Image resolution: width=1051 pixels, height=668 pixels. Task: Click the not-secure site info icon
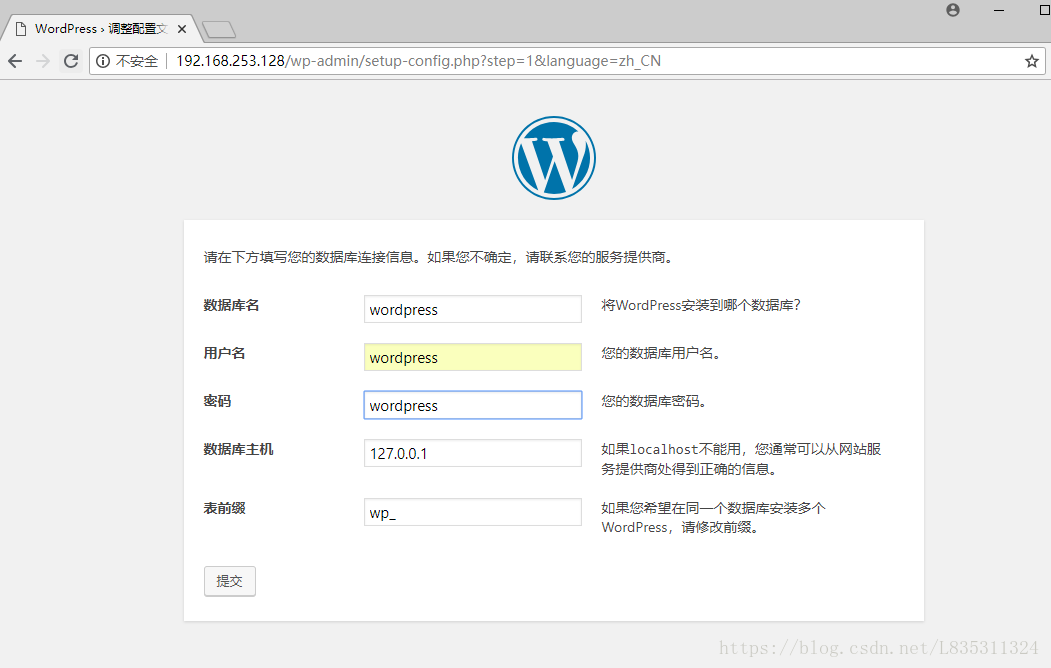point(102,61)
